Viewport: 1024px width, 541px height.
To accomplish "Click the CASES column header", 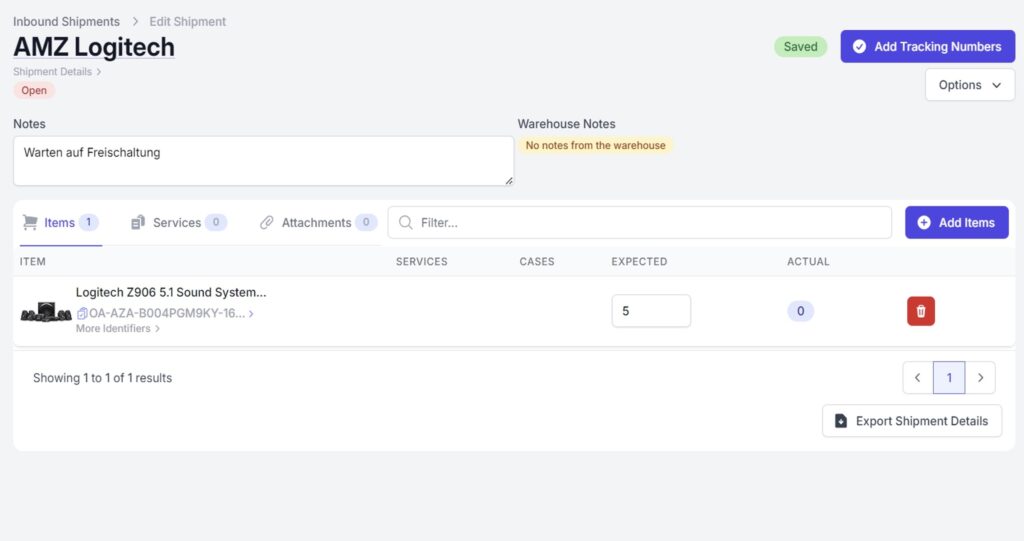I will [537, 261].
